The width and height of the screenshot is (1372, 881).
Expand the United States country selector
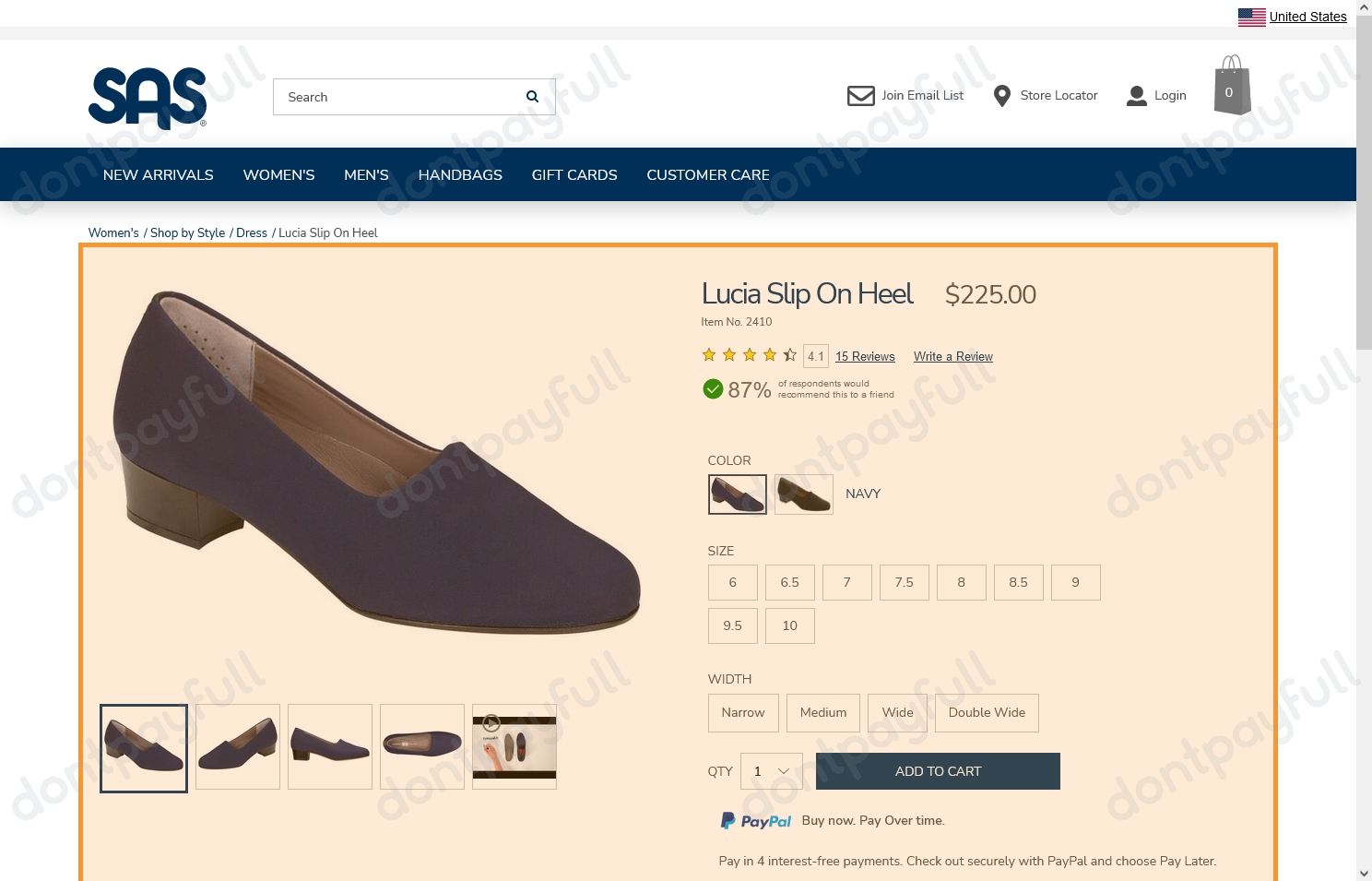tap(1307, 16)
